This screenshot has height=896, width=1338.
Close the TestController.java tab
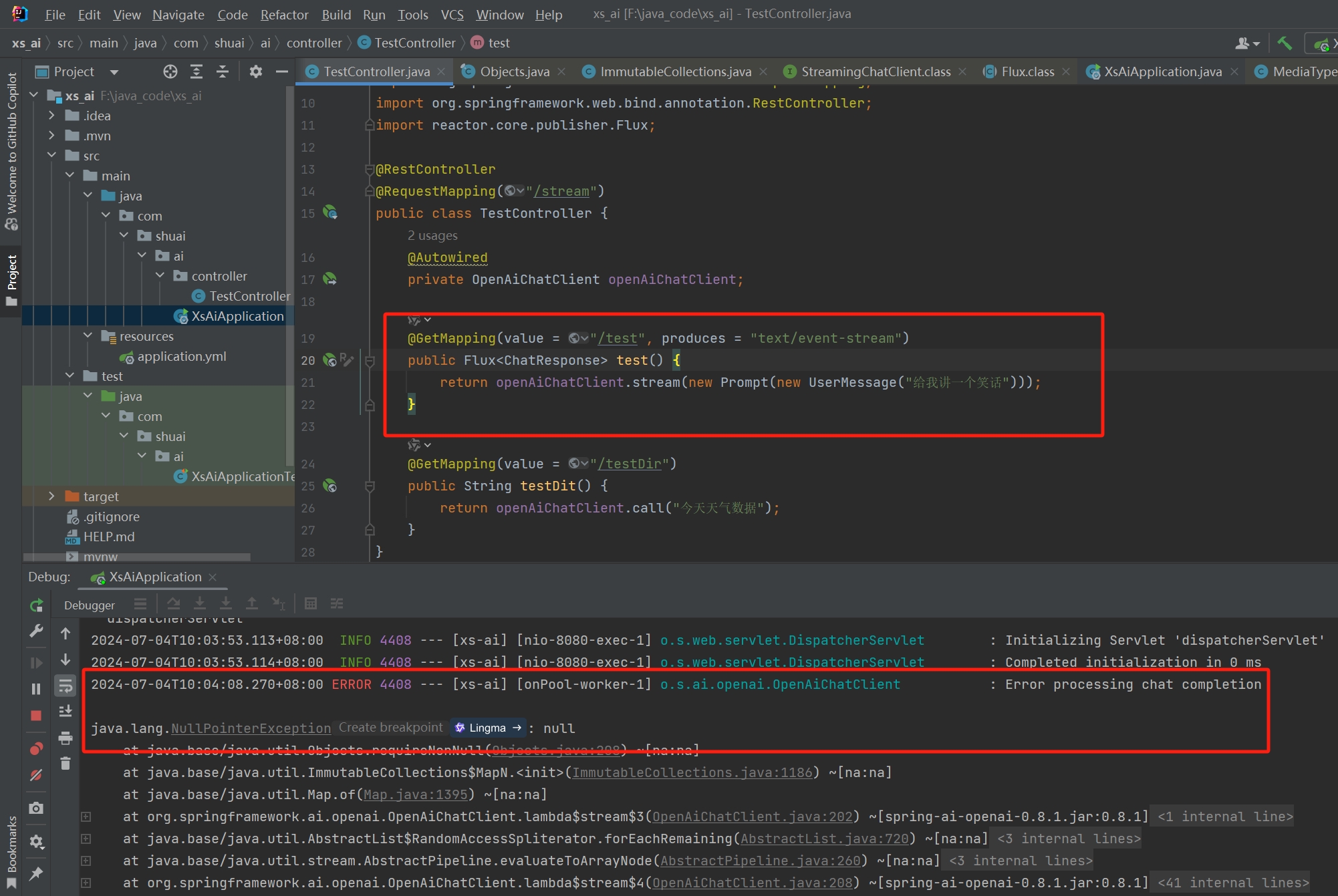click(441, 71)
